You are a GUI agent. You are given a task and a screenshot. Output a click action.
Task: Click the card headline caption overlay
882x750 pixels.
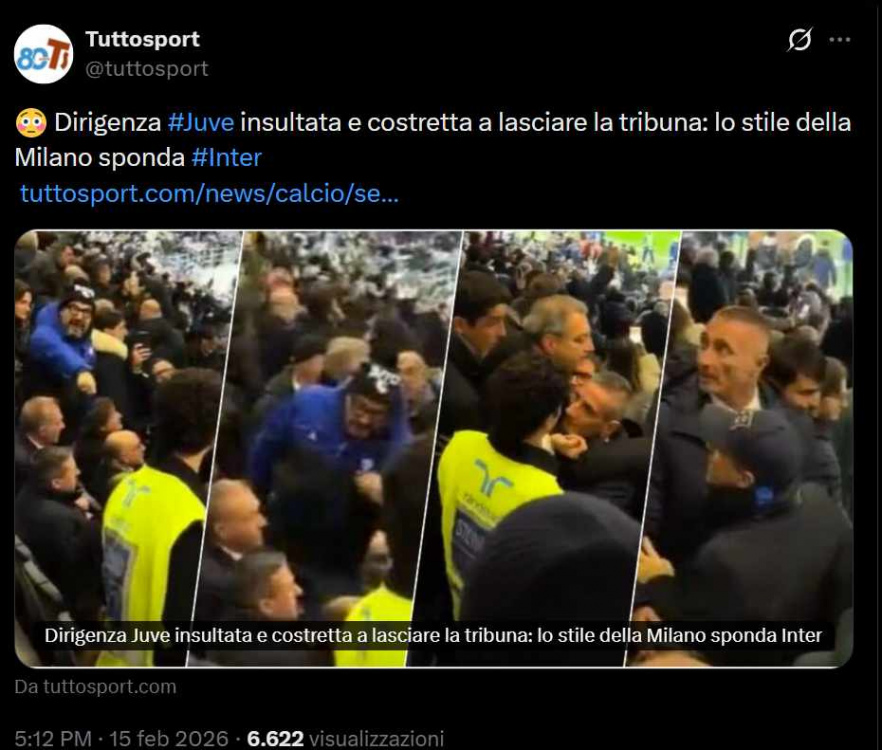[x=433, y=635]
